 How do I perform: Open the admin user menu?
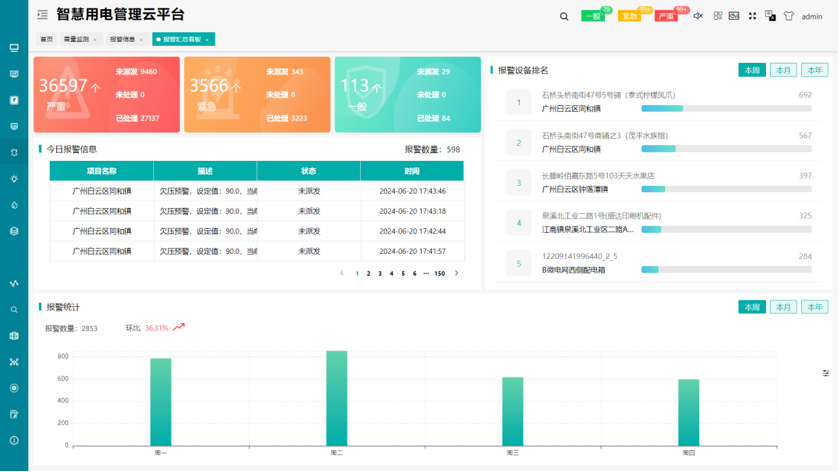(x=812, y=17)
